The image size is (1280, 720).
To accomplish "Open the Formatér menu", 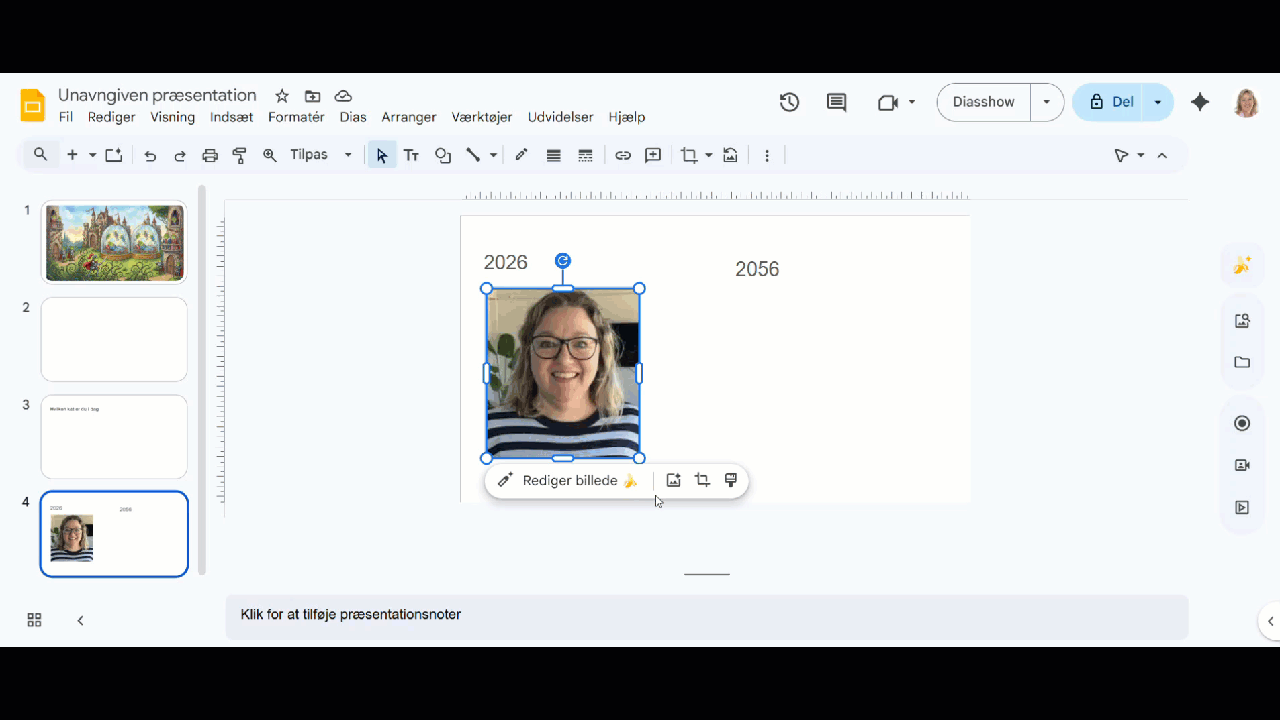I will [x=296, y=117].
